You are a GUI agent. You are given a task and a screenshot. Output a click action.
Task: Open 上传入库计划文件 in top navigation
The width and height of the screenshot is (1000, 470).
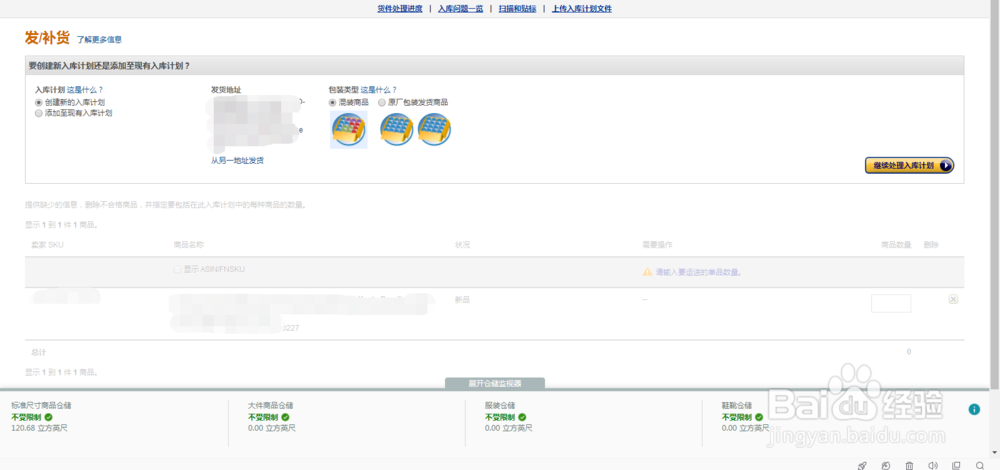coord(582,9)
